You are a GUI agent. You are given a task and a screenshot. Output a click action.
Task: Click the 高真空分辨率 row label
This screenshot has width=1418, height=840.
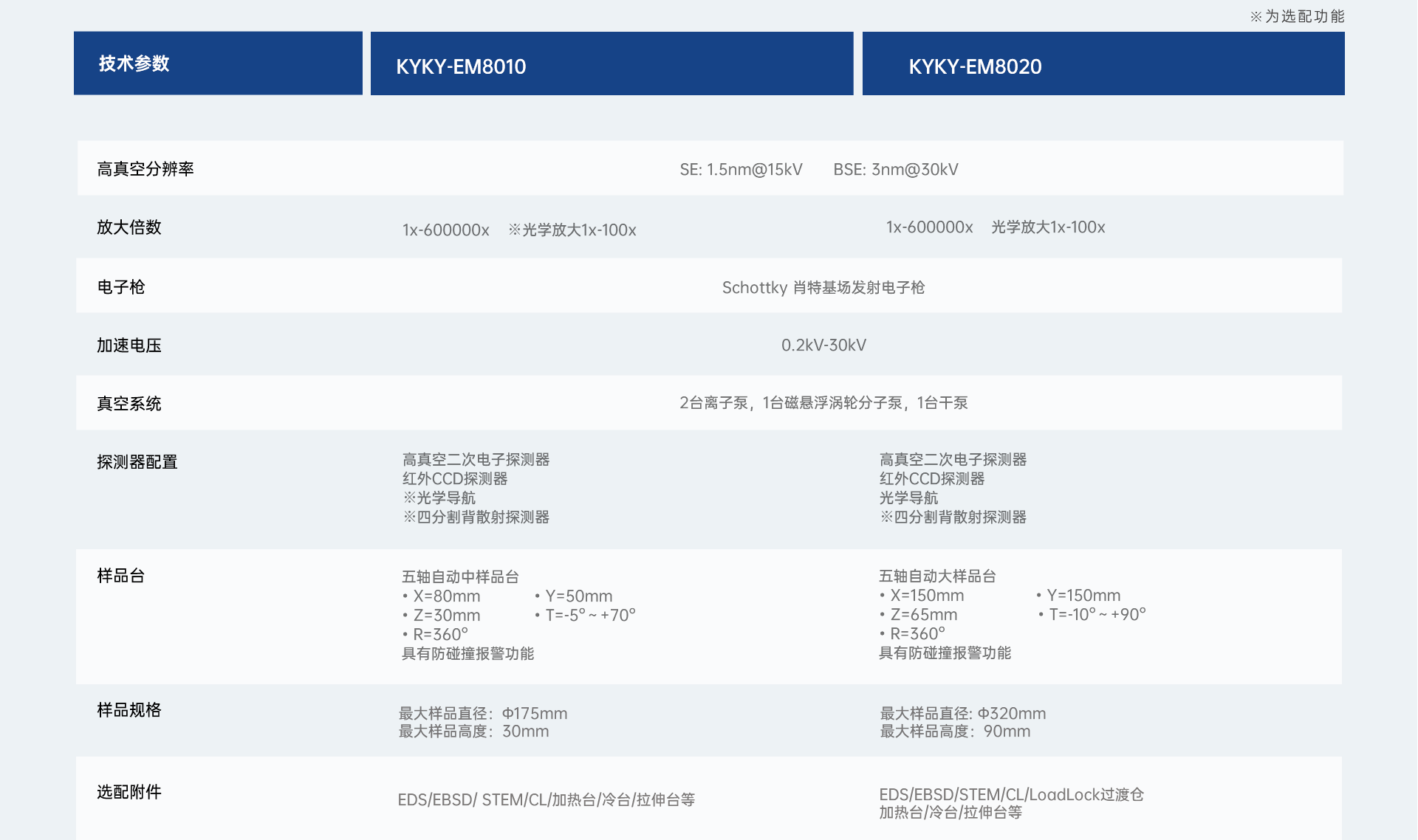(x=145, y=169)
